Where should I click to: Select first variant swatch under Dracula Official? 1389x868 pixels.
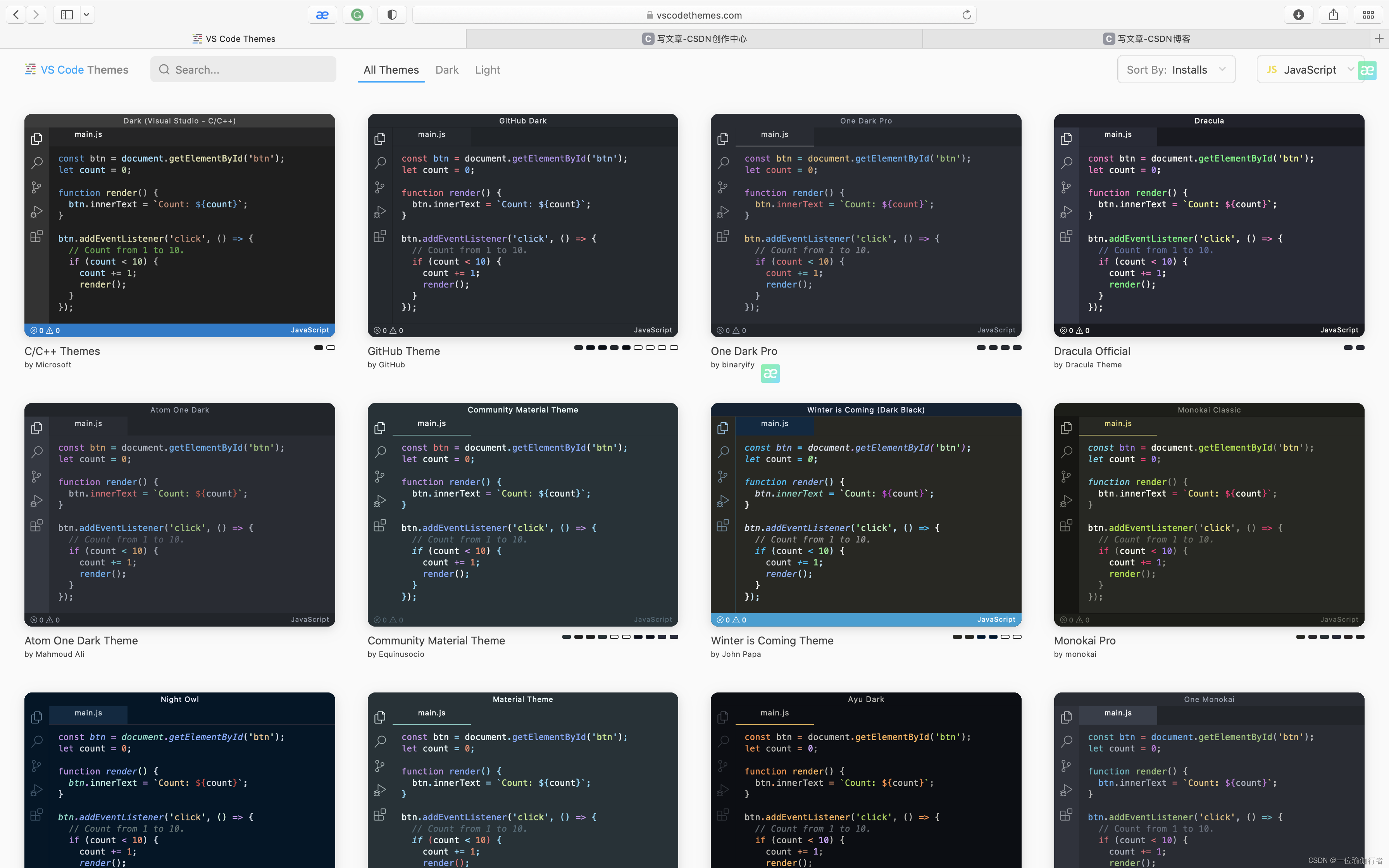coord(1348,347)
